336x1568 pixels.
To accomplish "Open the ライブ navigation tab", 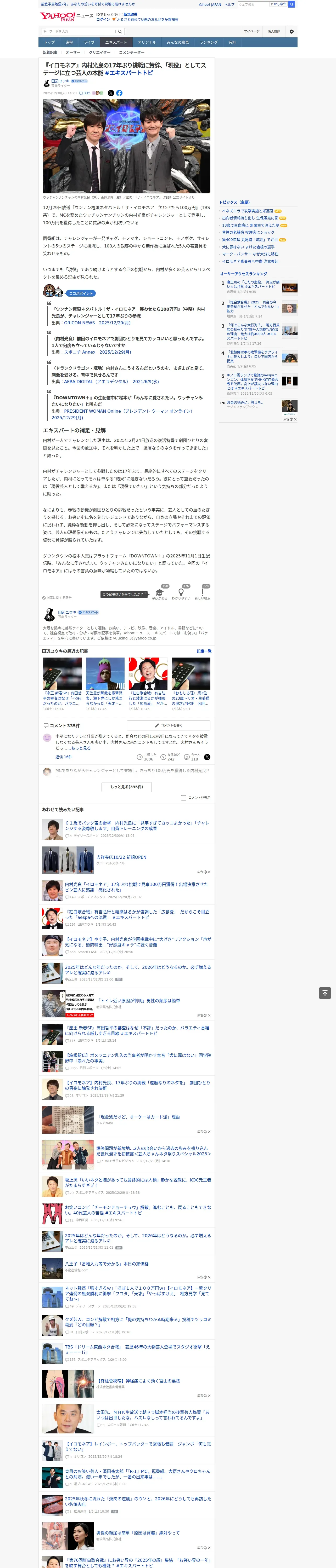I will pyautogui.click(x=89, y=43).
